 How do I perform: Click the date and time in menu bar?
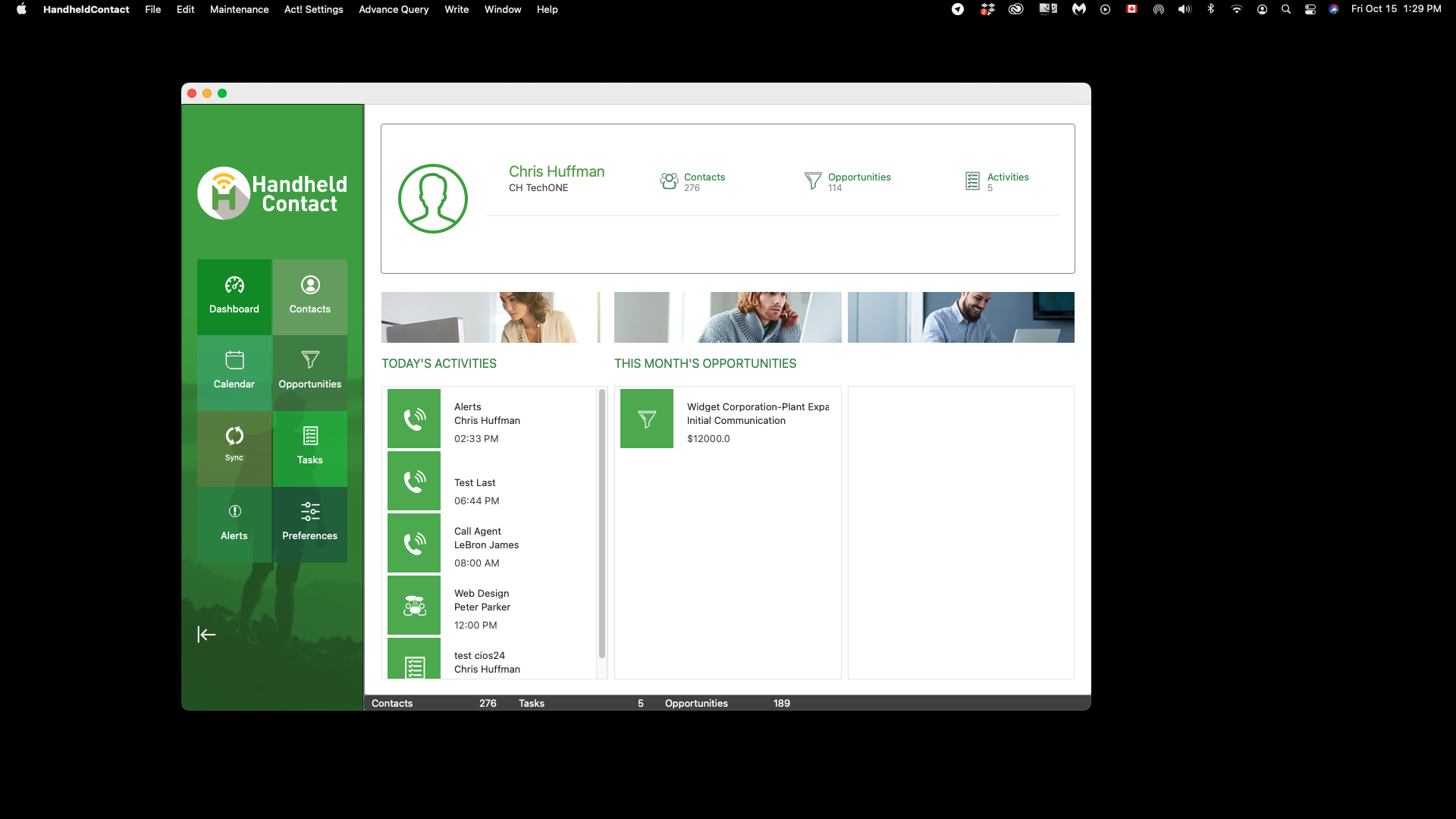coord(1396,9)
